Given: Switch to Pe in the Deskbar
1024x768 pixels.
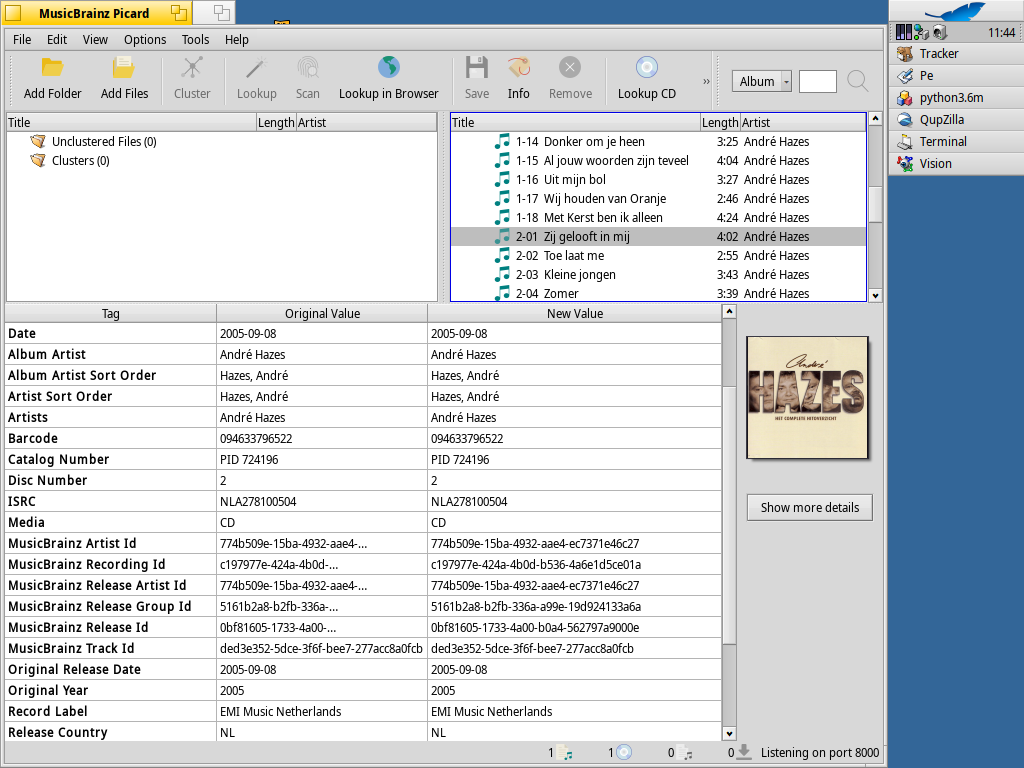Looking at the screenshot, I should tap(955, 76).
